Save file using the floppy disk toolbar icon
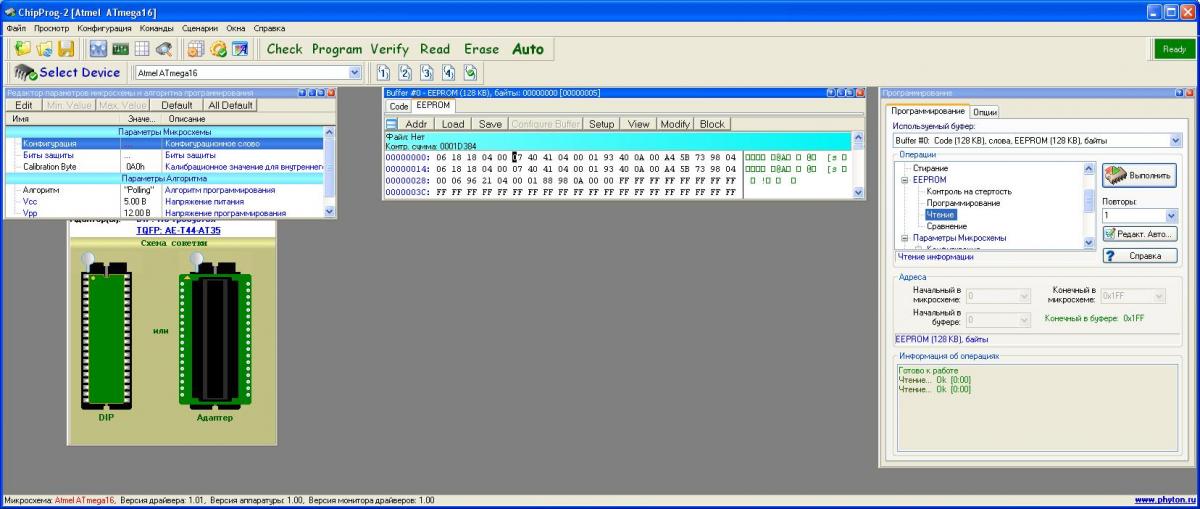 (x=66, y=48)
